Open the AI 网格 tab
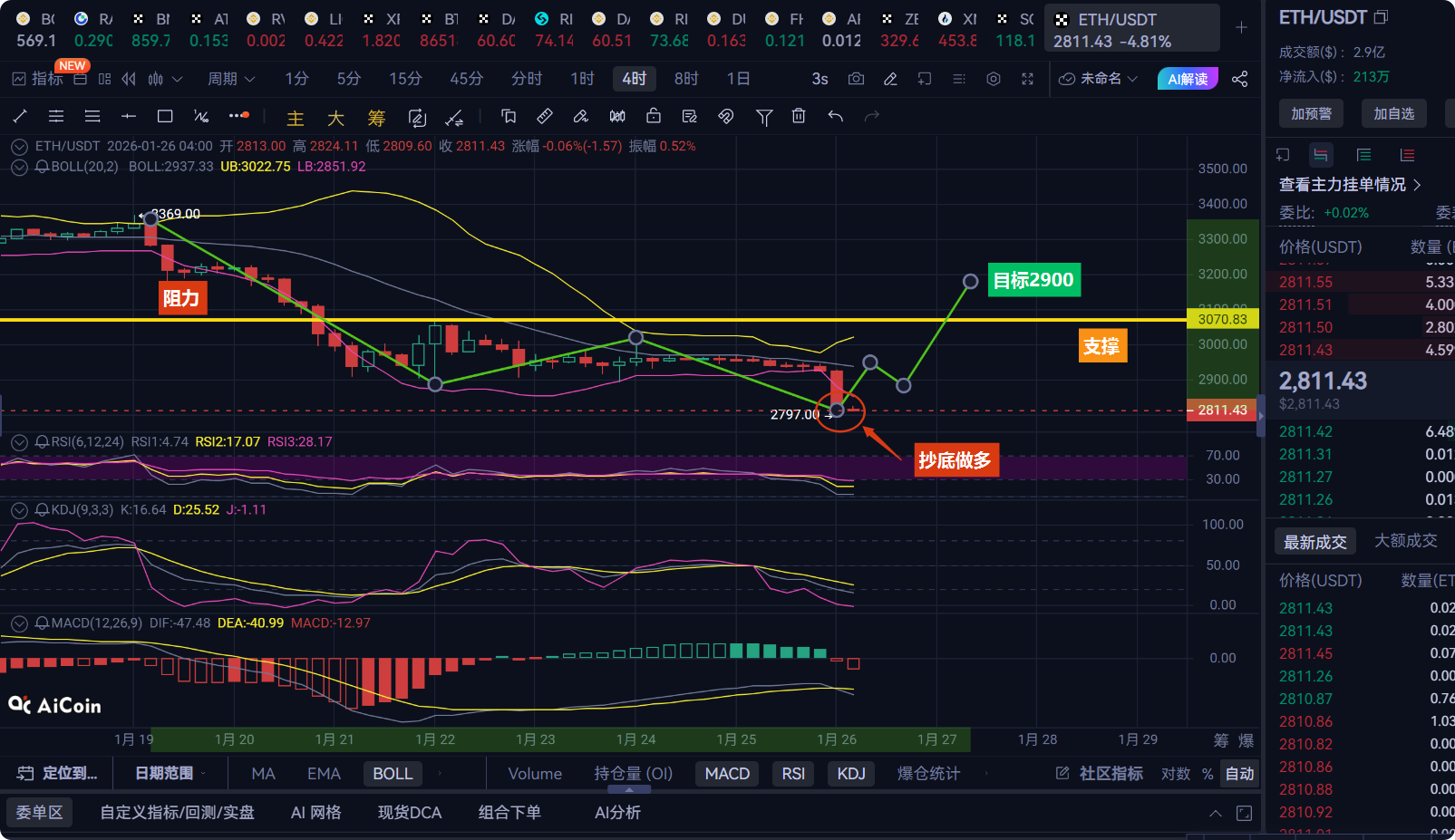 (x=315, y=813)
